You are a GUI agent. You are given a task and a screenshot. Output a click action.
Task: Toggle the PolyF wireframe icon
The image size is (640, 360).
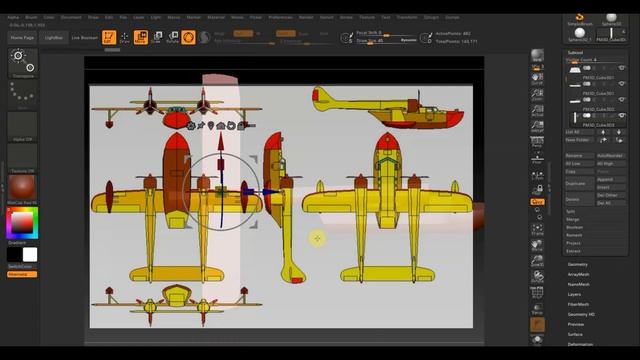tap(537, 292)
